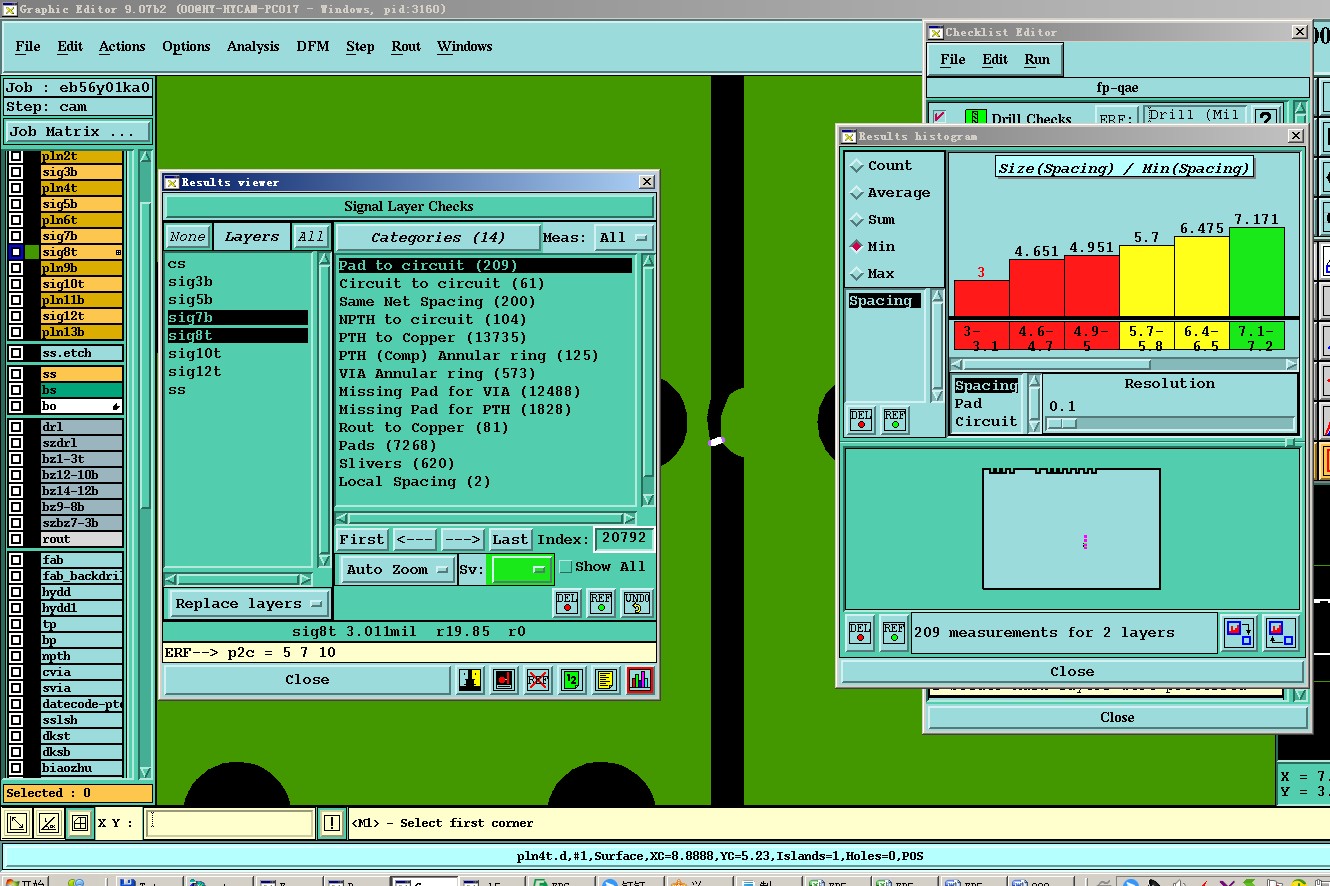Open the File menu in Graphic Editor

[x=28, y=47]
